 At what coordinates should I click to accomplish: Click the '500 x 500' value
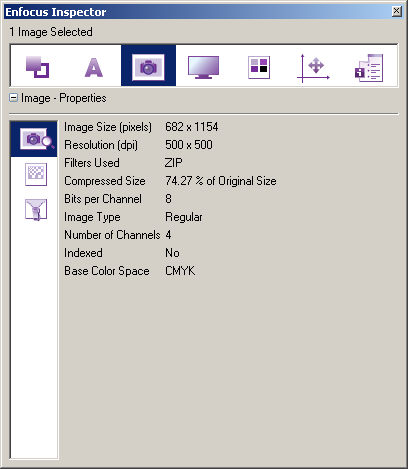[189, 145]
